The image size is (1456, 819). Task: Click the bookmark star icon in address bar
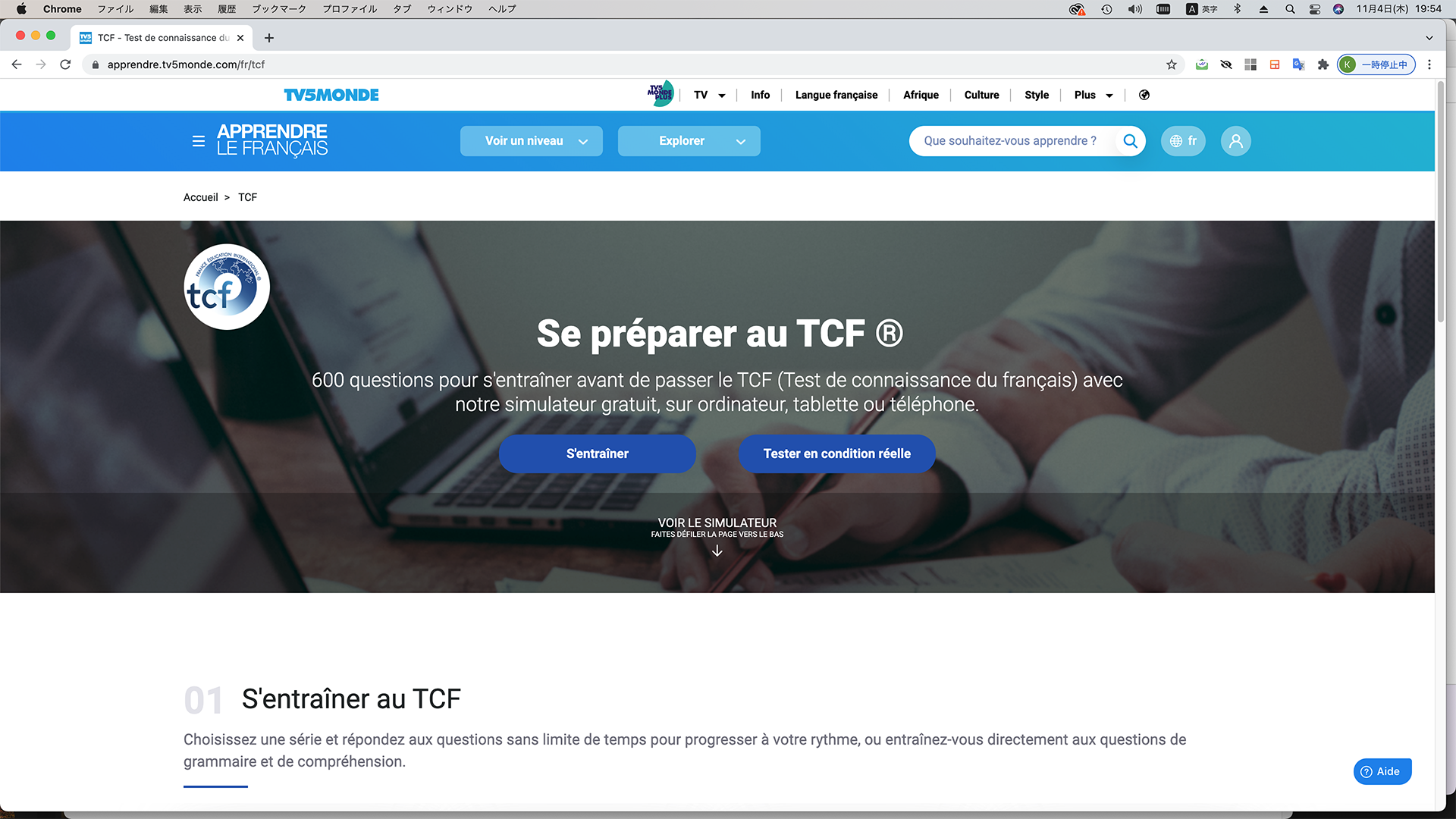coord(1172,64)
